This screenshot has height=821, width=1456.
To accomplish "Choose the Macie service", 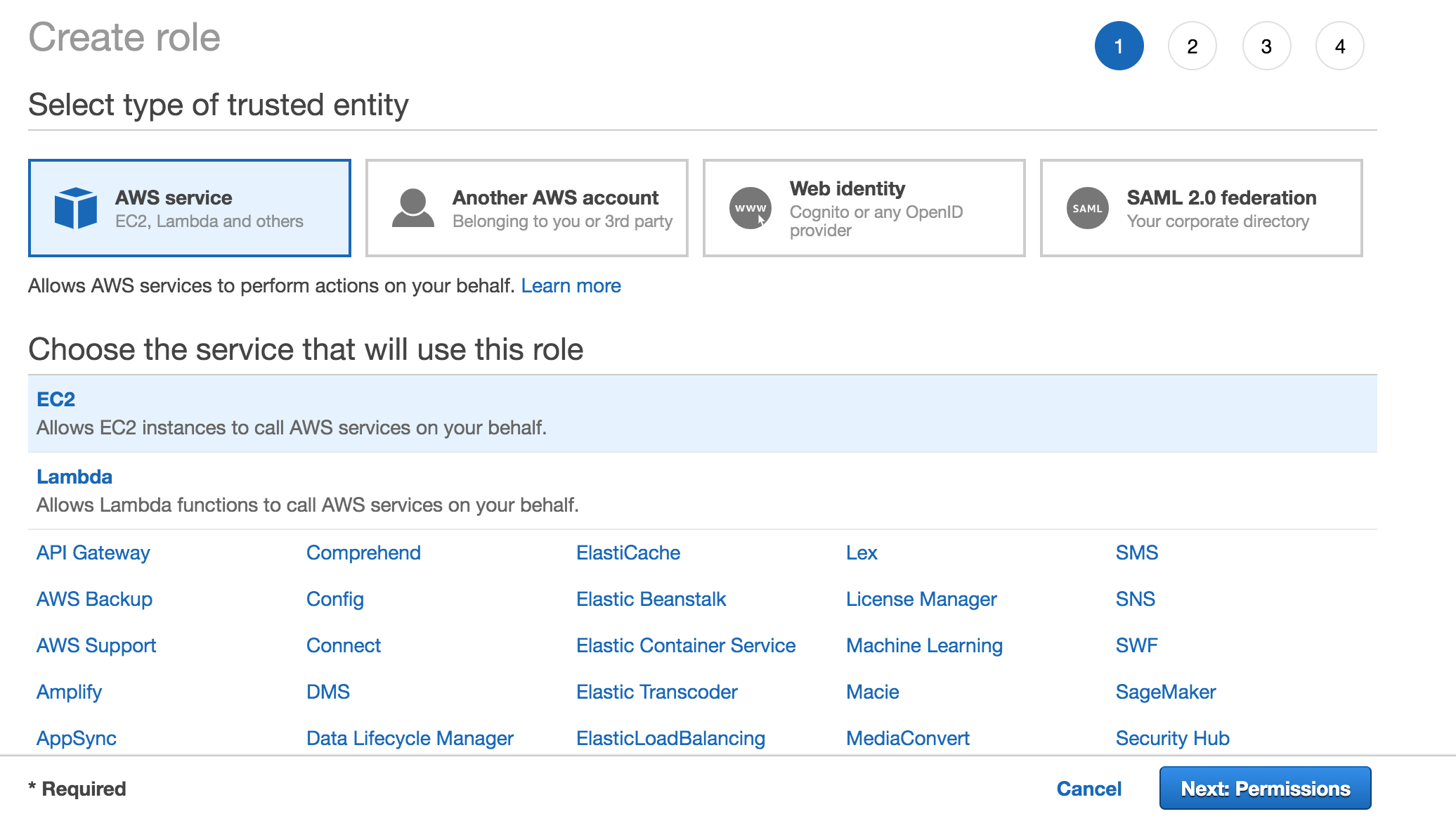I will pyautogui.click(x=873, y=692).
